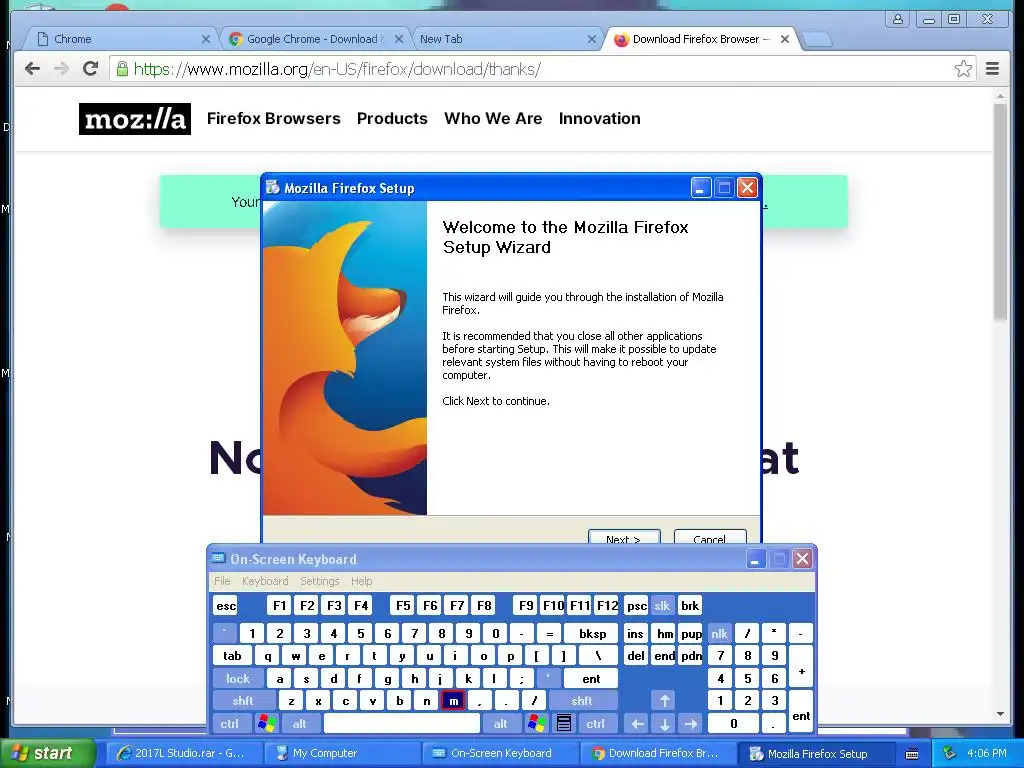This screenshot has height=768, width=1024.
Task: Click the tab key on keyboard
Action: [232, 656]
